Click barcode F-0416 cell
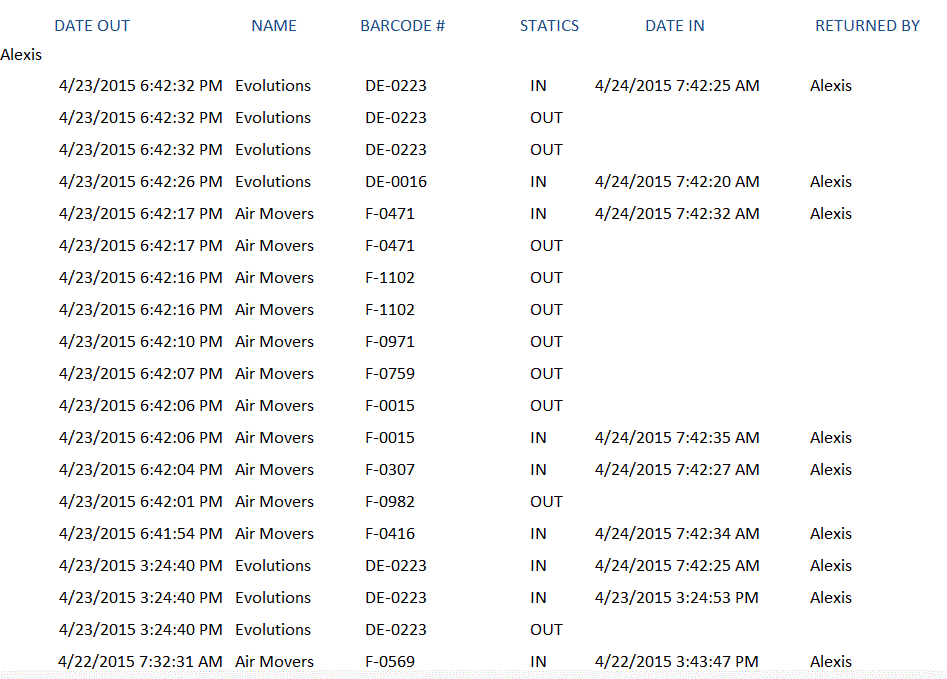Viewport: 947px width, 679px height. pyautogui.click(x=390, y=534)
